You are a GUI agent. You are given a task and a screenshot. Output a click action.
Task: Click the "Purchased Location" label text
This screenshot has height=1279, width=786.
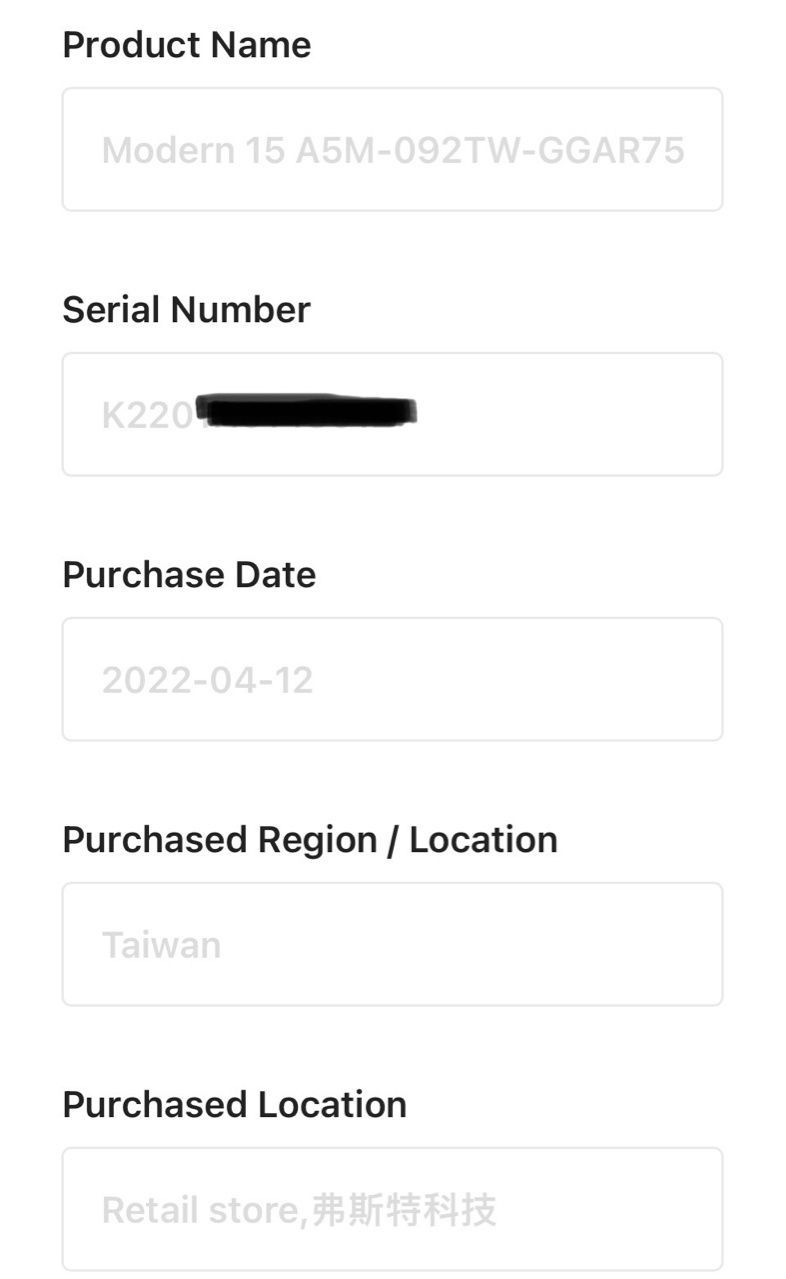234,1105
